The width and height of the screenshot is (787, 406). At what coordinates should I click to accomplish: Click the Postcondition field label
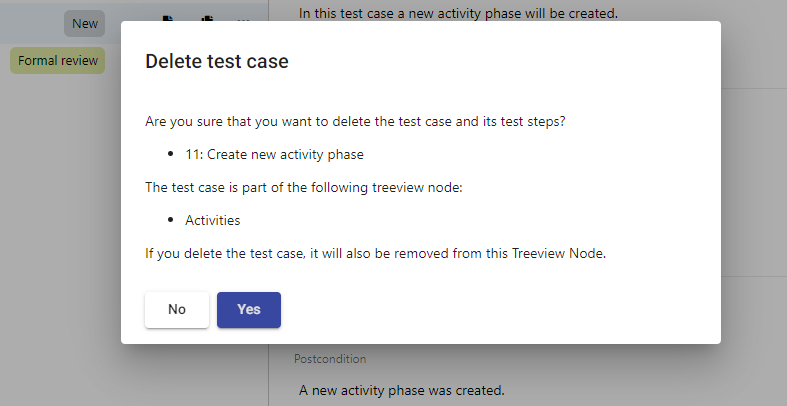coord(330,358)
